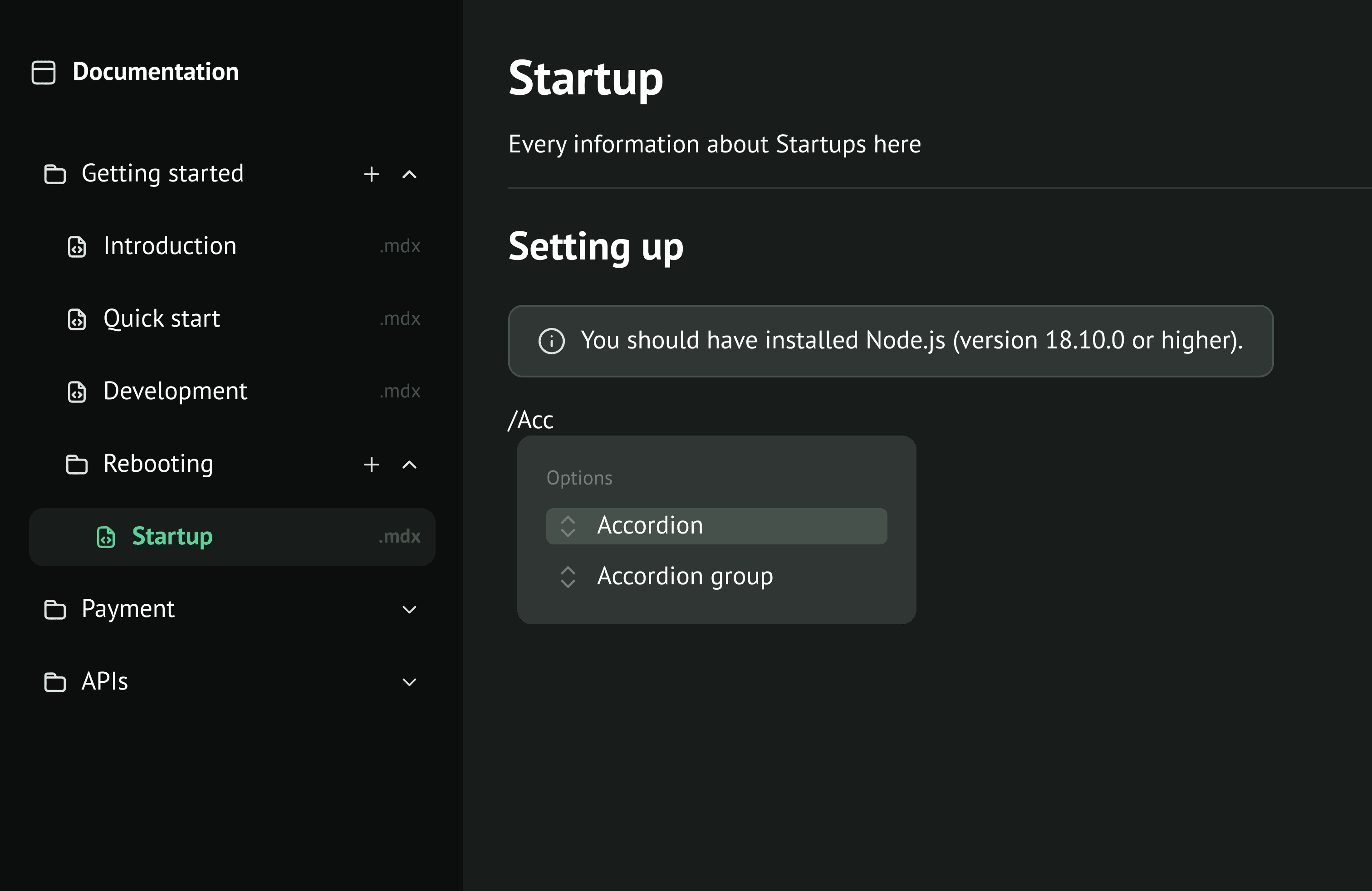Screen dimensions: 1372x891
Task: Click the green Startup file icon
Action: pyautogui.click(x=106, y=537)
